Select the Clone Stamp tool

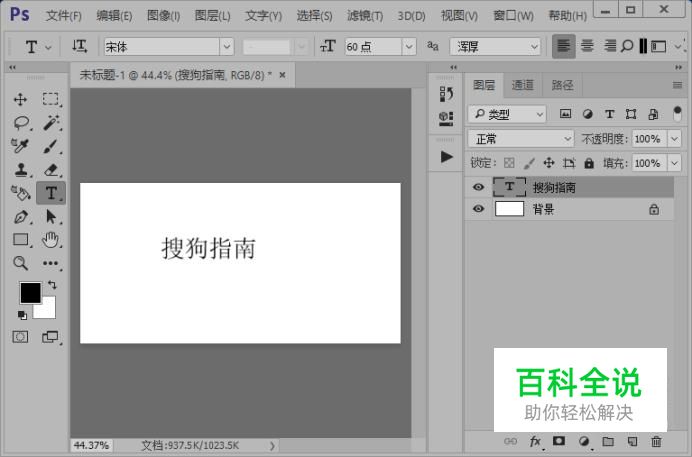(x=21, y=169)
